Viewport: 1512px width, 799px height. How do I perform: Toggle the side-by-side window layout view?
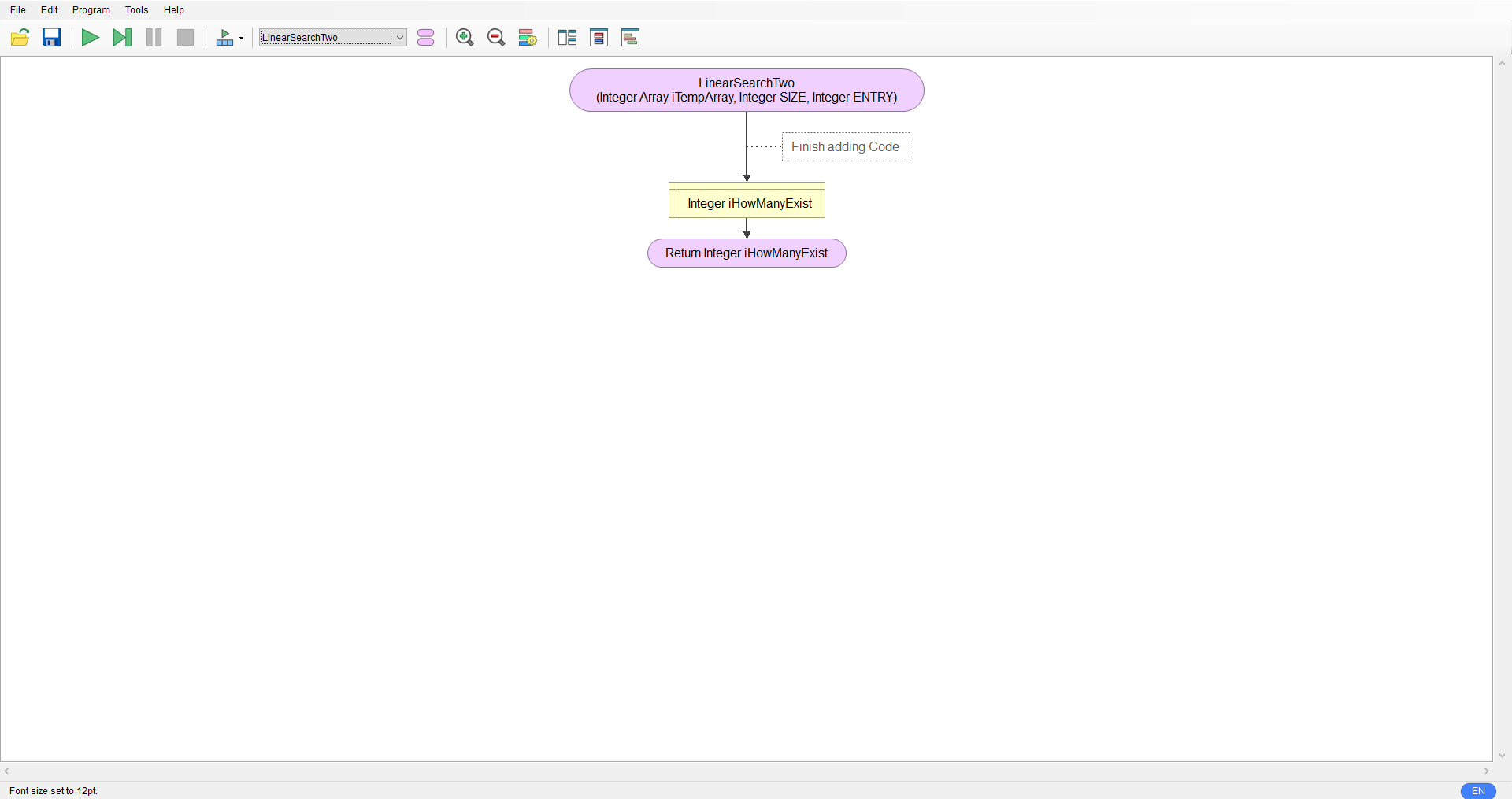click(x=567, y=37)
